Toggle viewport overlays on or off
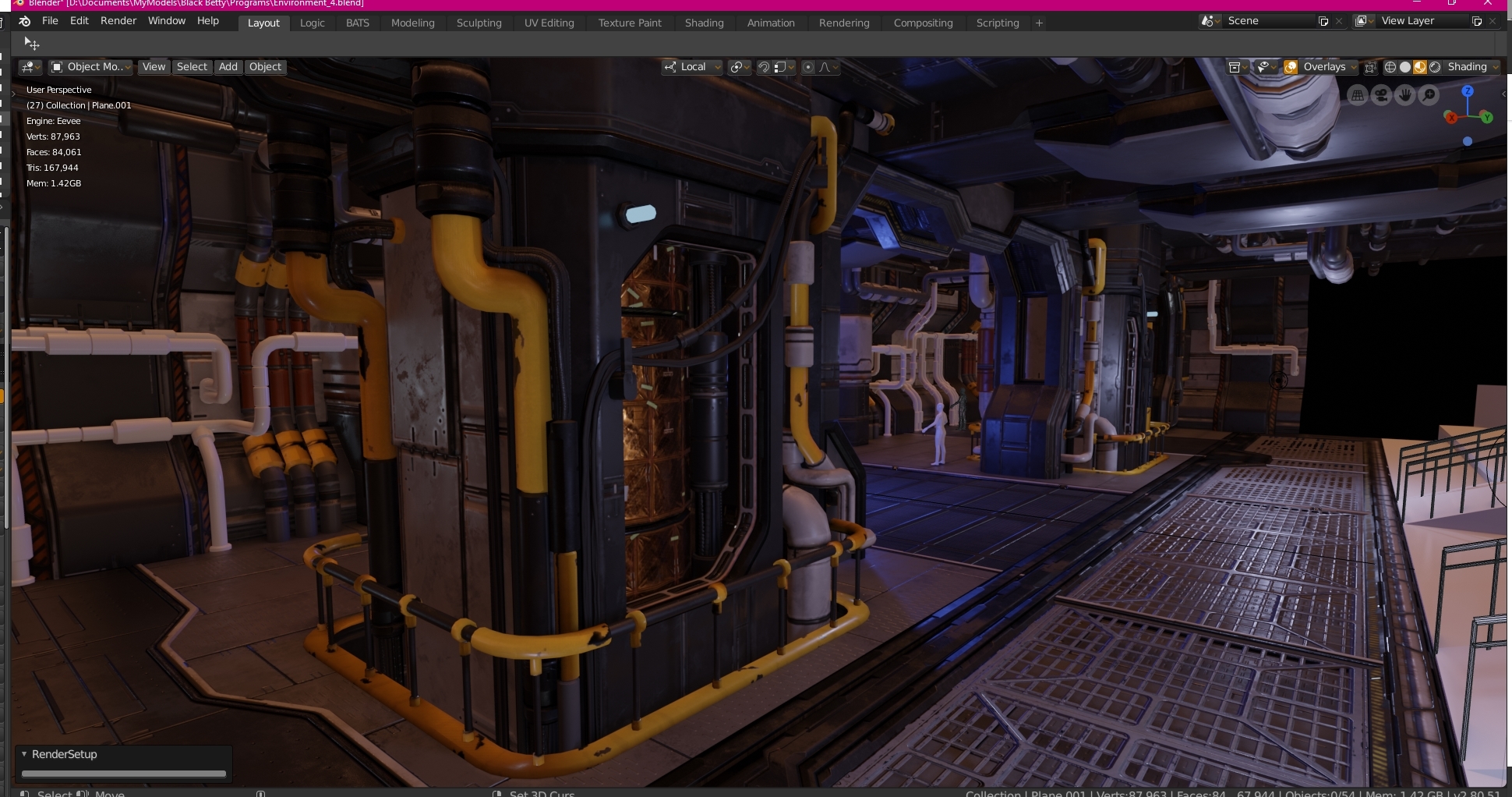 pyautogui.click(x=1291, y=67)
